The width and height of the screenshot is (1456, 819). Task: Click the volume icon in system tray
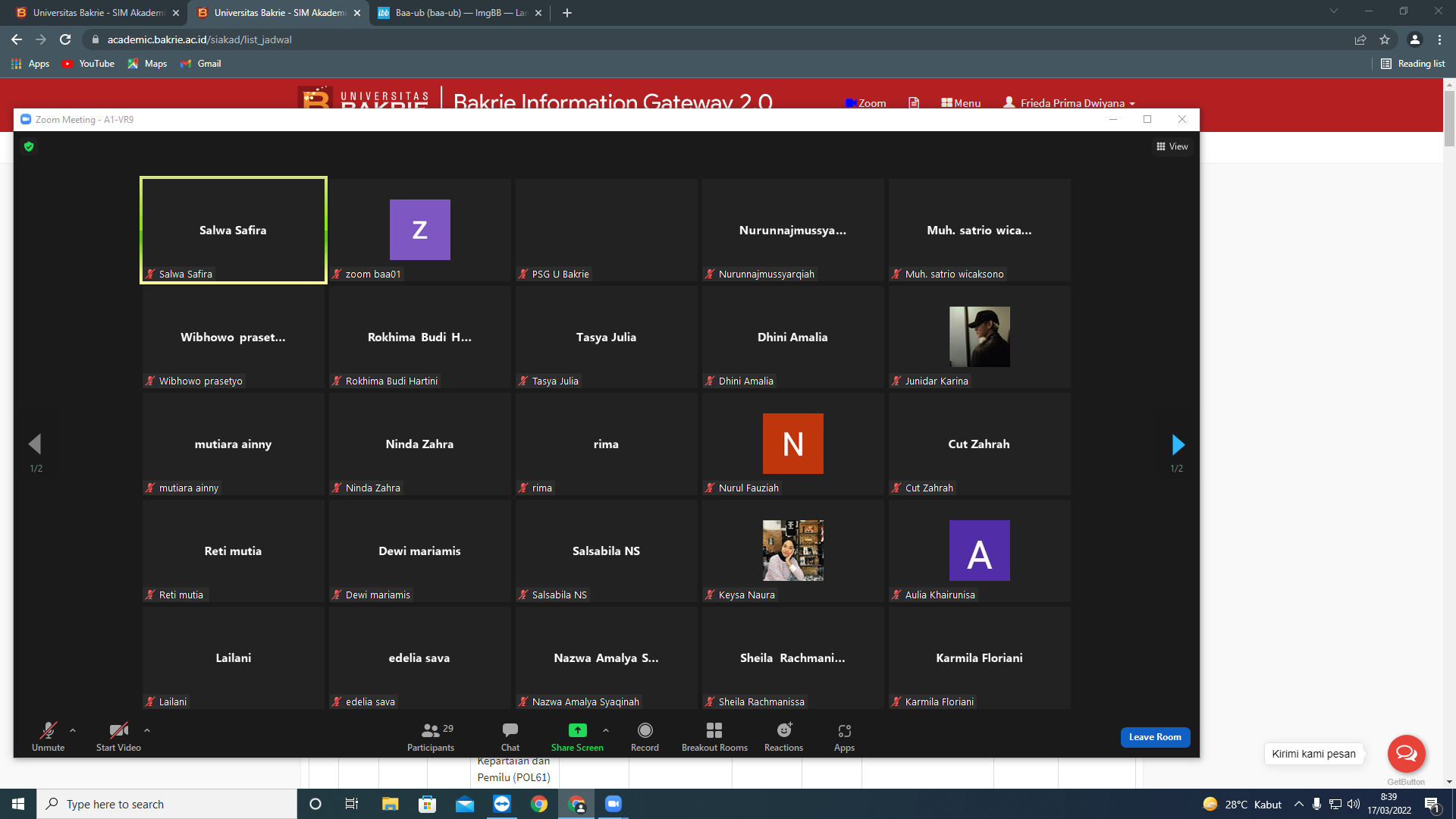tap(1354, 804)
